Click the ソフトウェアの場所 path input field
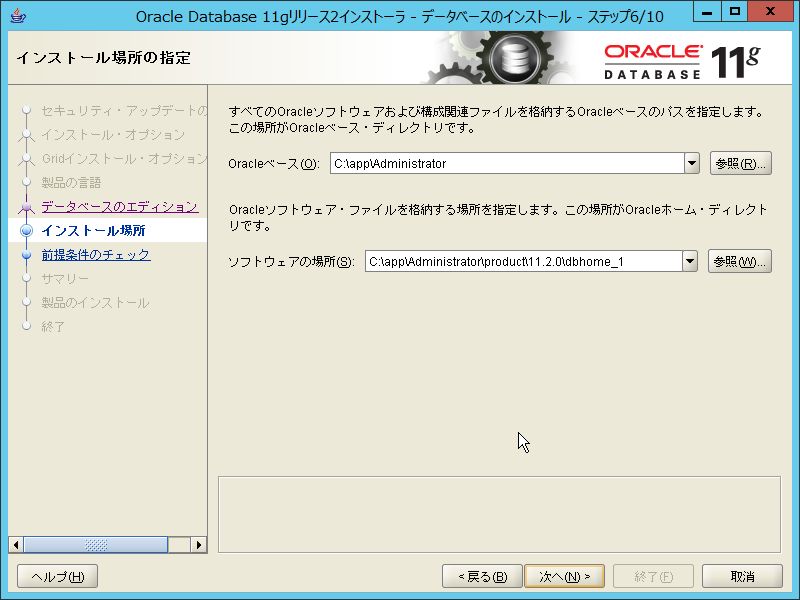The height and width of the screenshot is (600, 800). click(523, 262)
